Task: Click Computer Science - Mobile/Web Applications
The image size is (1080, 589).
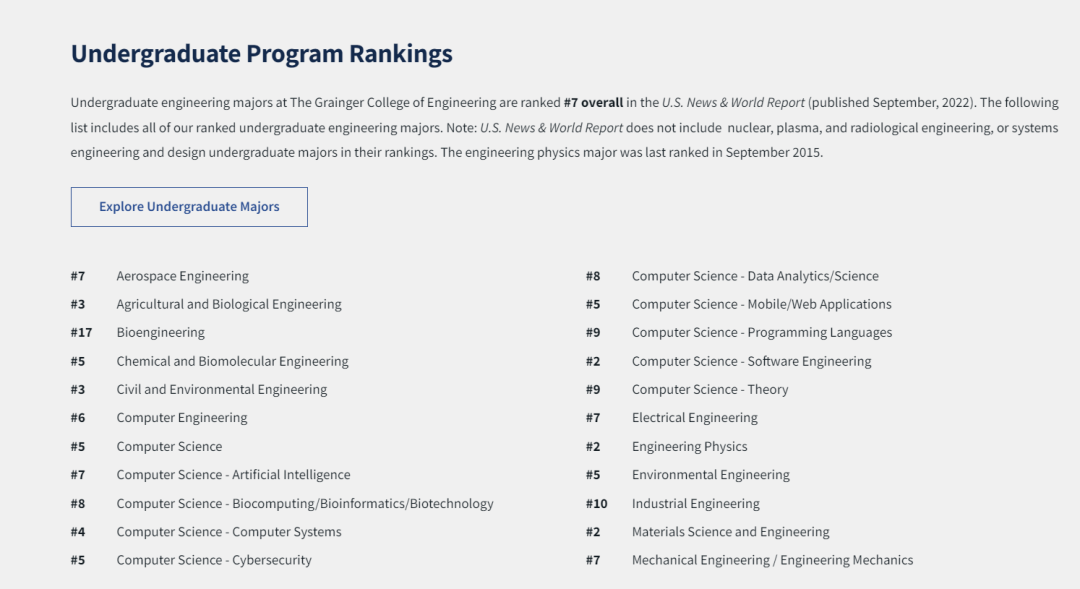Action: tap(761, 304)
